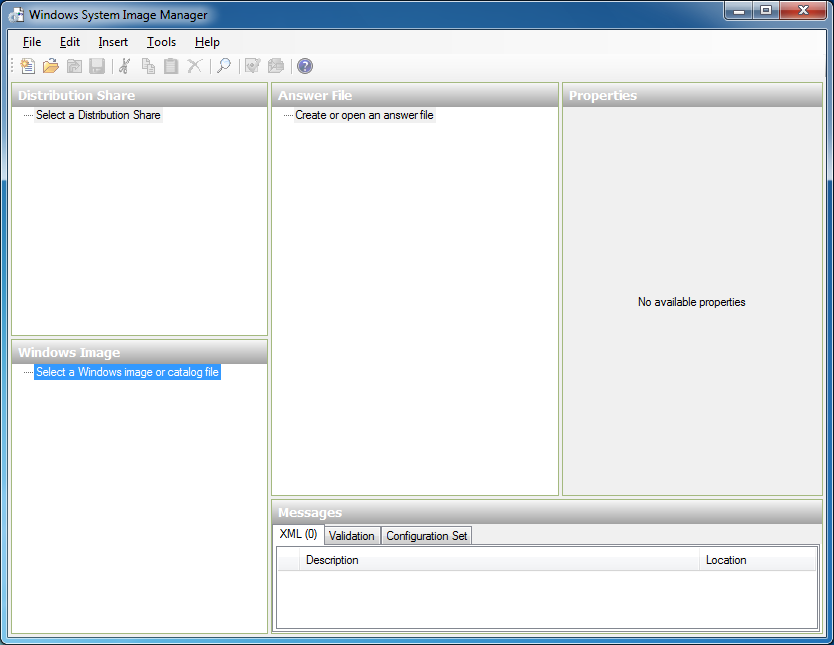Click the Answer File pane title
This screenshot has height=645, width=834.
pos(315,95)
